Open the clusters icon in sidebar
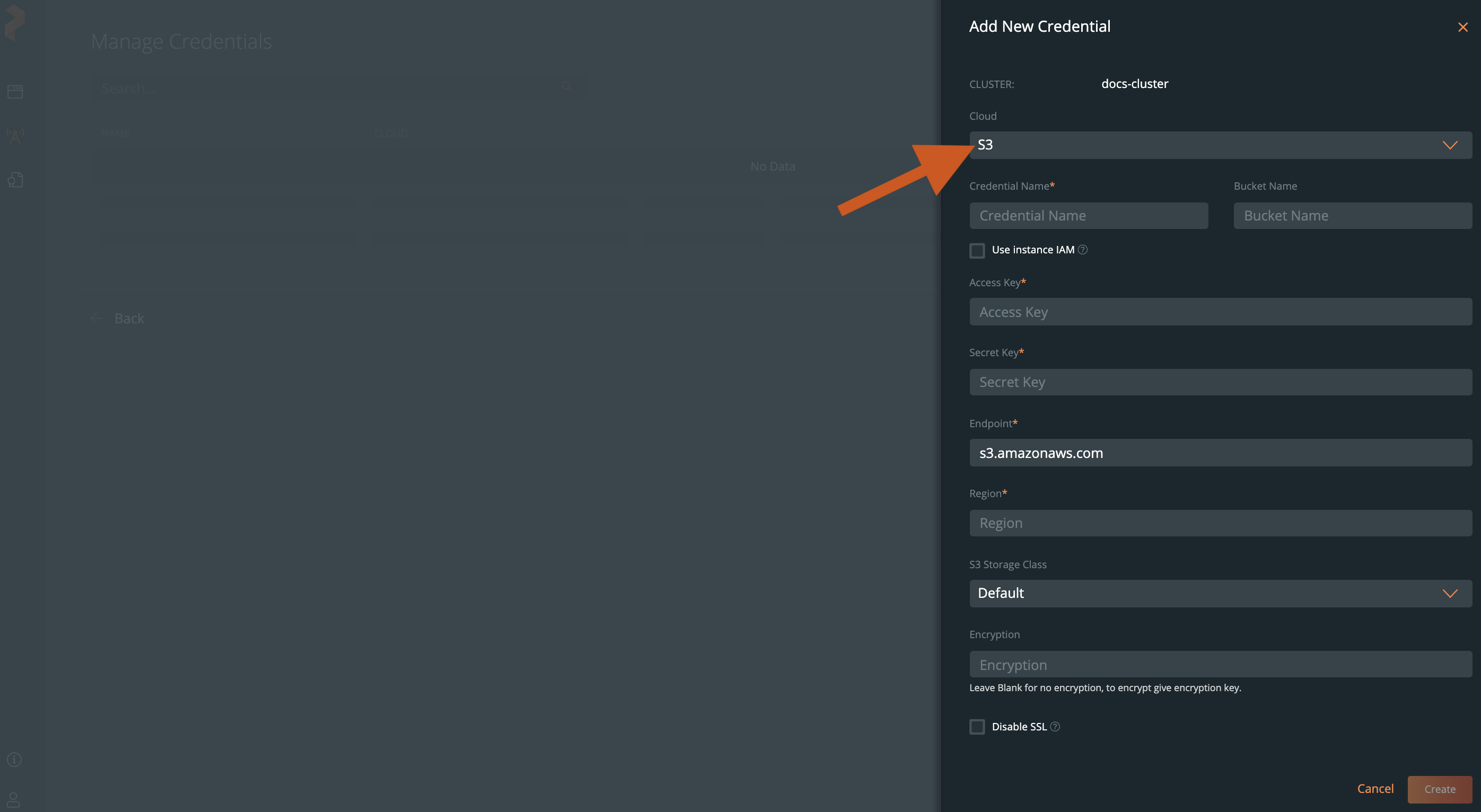Image resolution: width=1481 pixels, height=812 pixels. [15, 91]
